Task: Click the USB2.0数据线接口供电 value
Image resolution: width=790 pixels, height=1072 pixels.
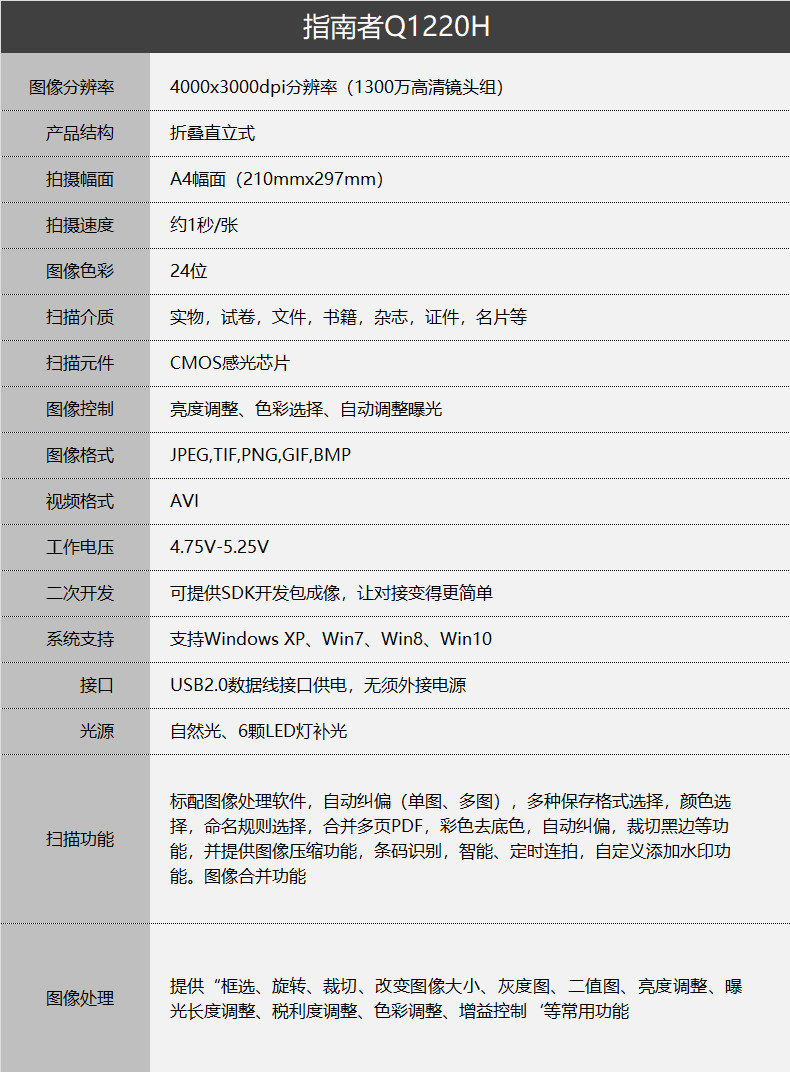Action: (x=318, y=685)
